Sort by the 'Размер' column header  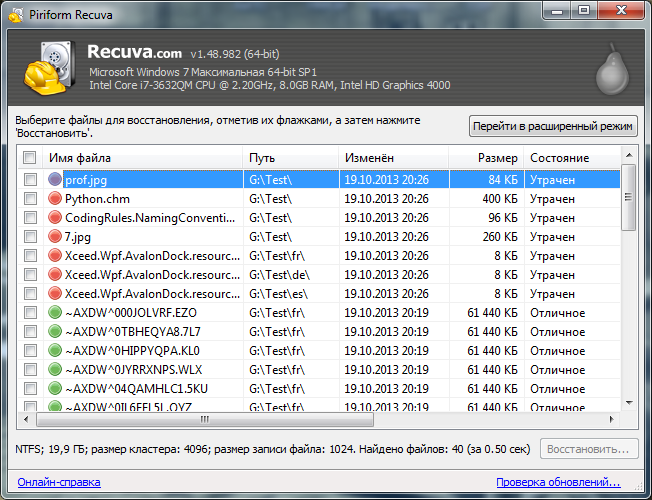pyautogui.click(x=486, y=158)
